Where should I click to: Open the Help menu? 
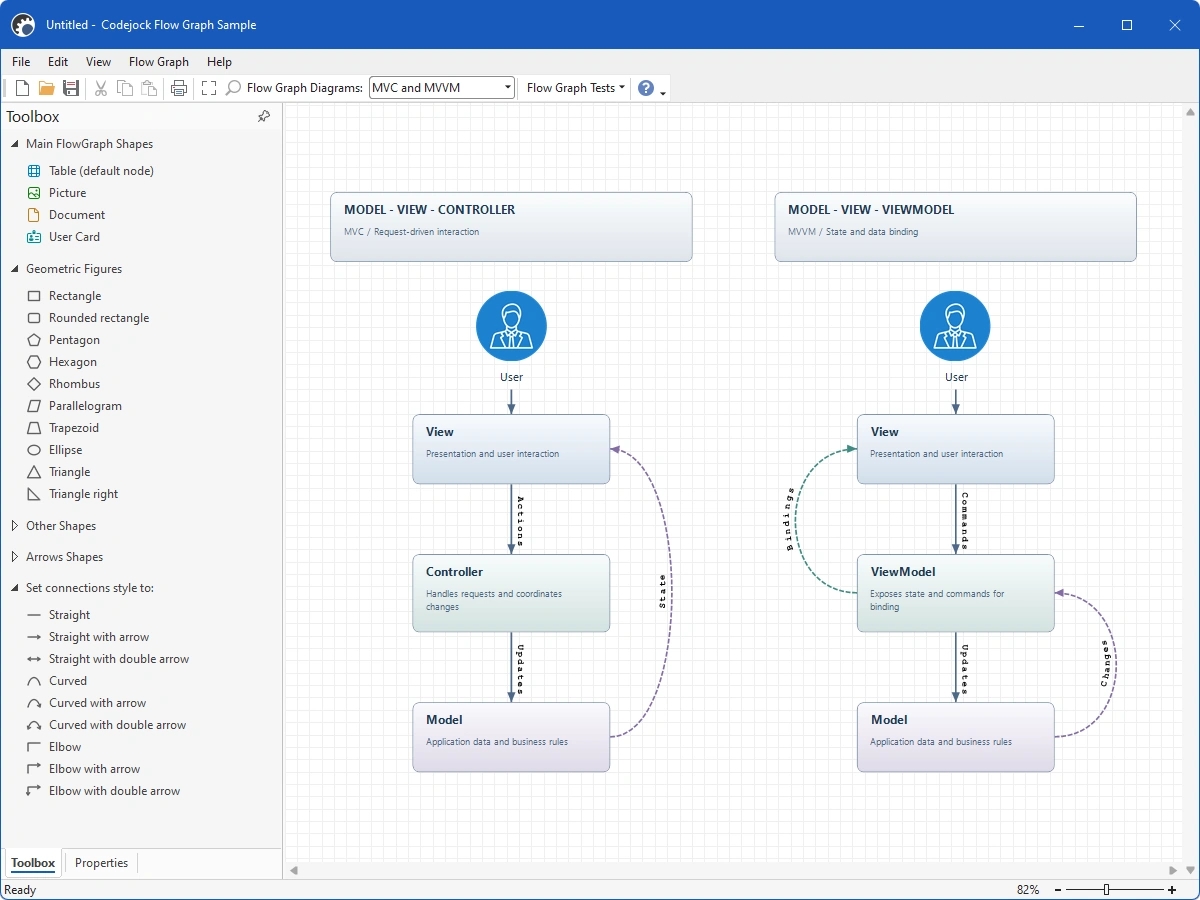[219, 62]
